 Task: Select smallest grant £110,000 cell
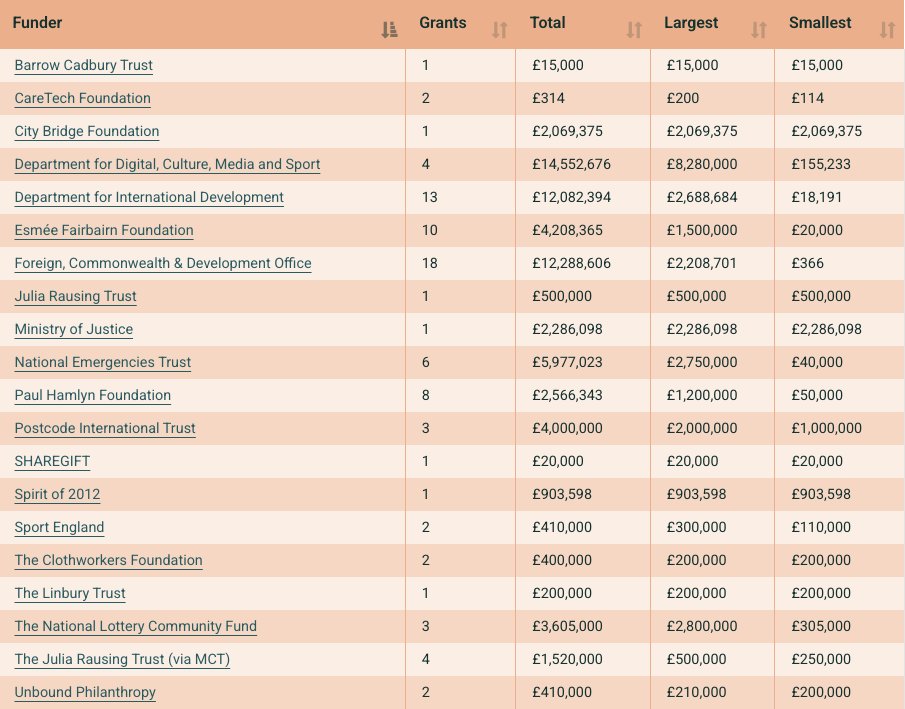tap(840, 527)
